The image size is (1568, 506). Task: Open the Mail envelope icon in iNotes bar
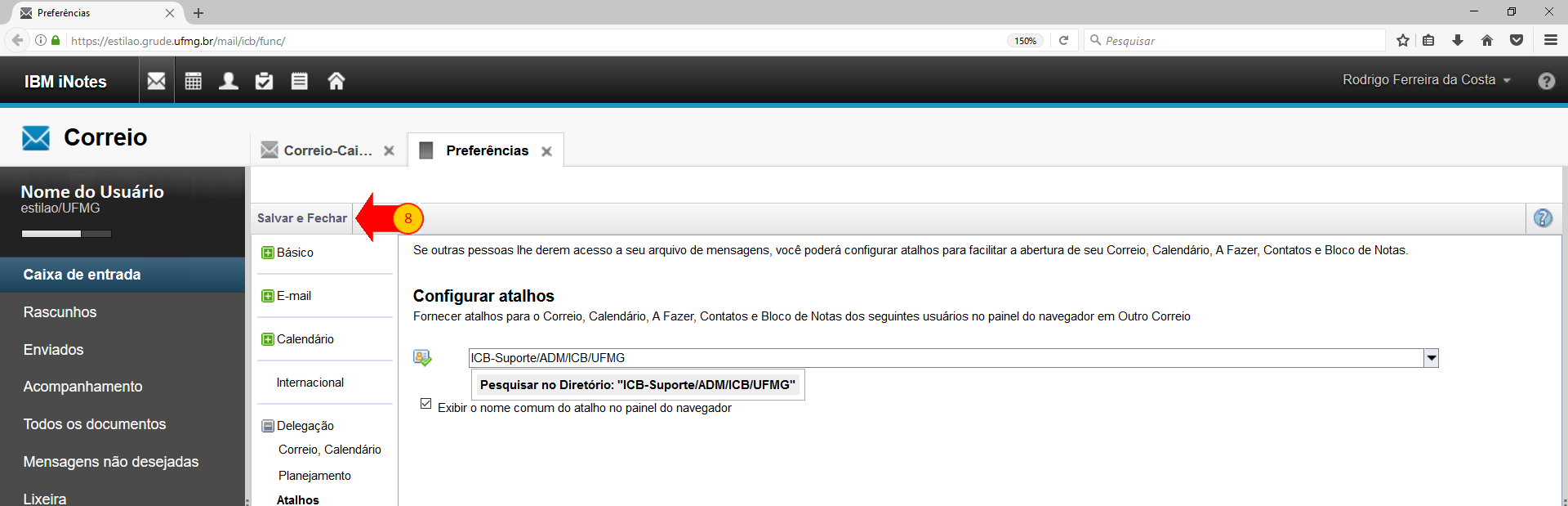156,81
